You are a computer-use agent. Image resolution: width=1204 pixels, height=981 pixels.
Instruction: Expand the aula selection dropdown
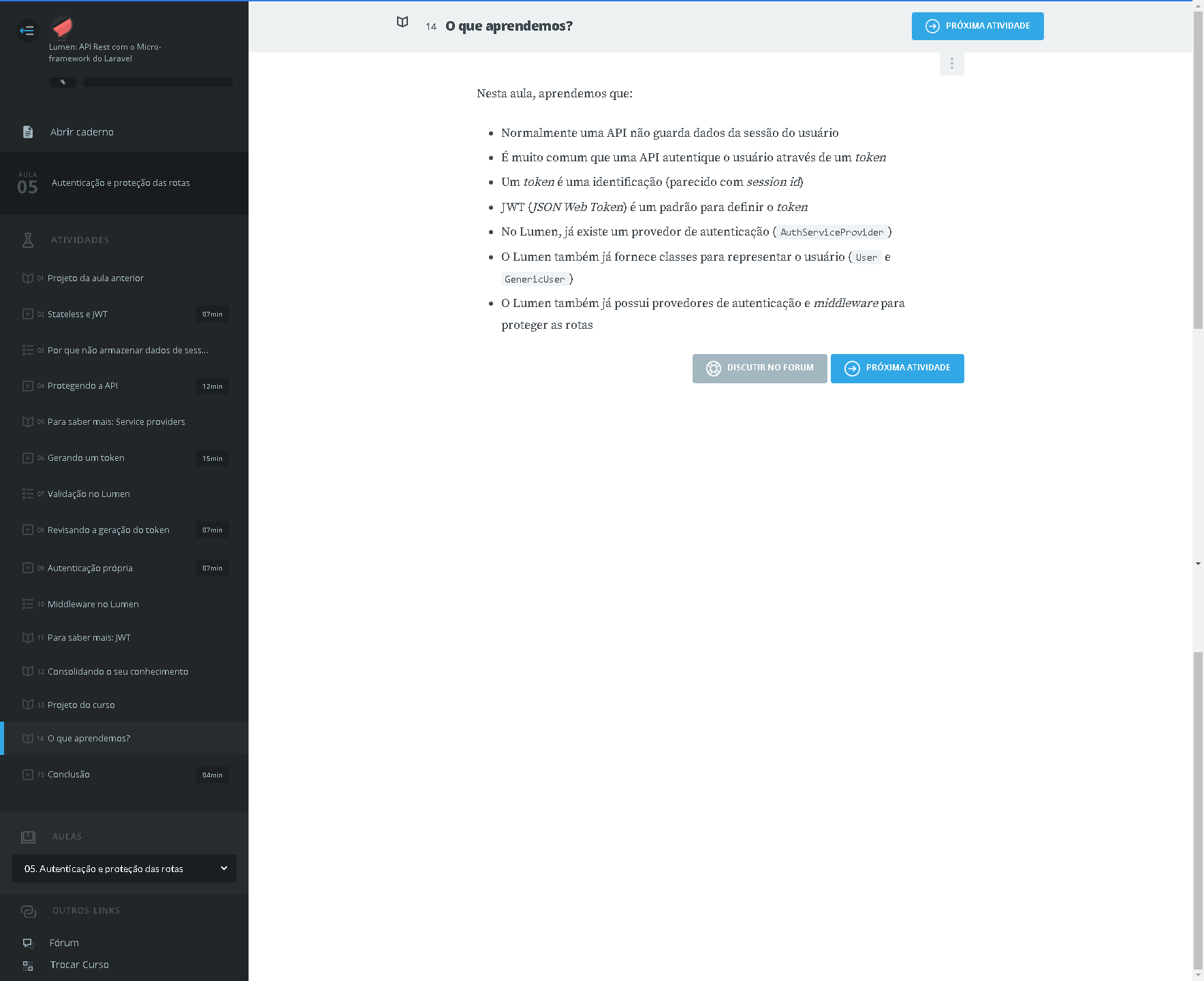click(124, 869)
